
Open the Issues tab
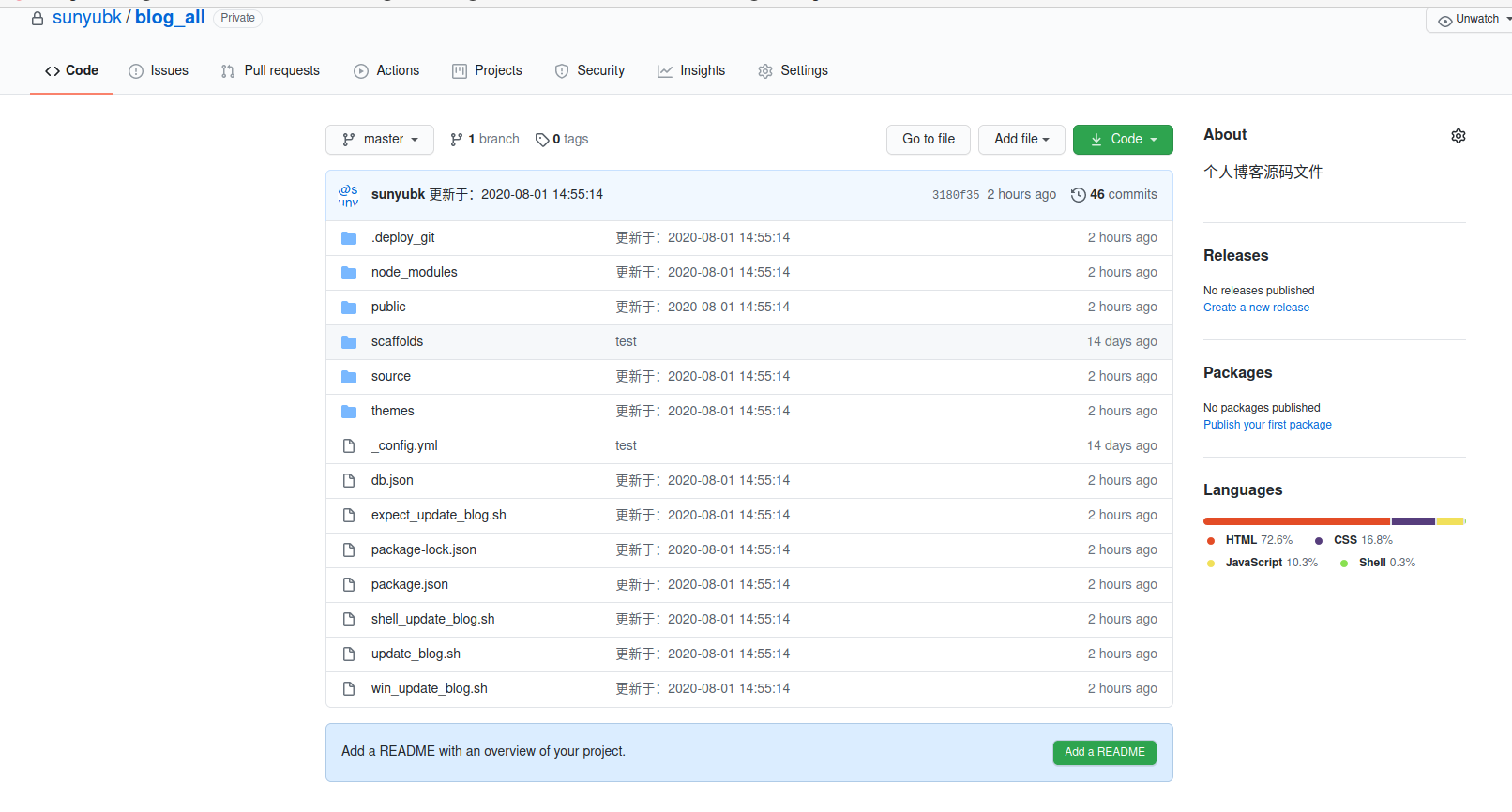(x=159, y=71)
